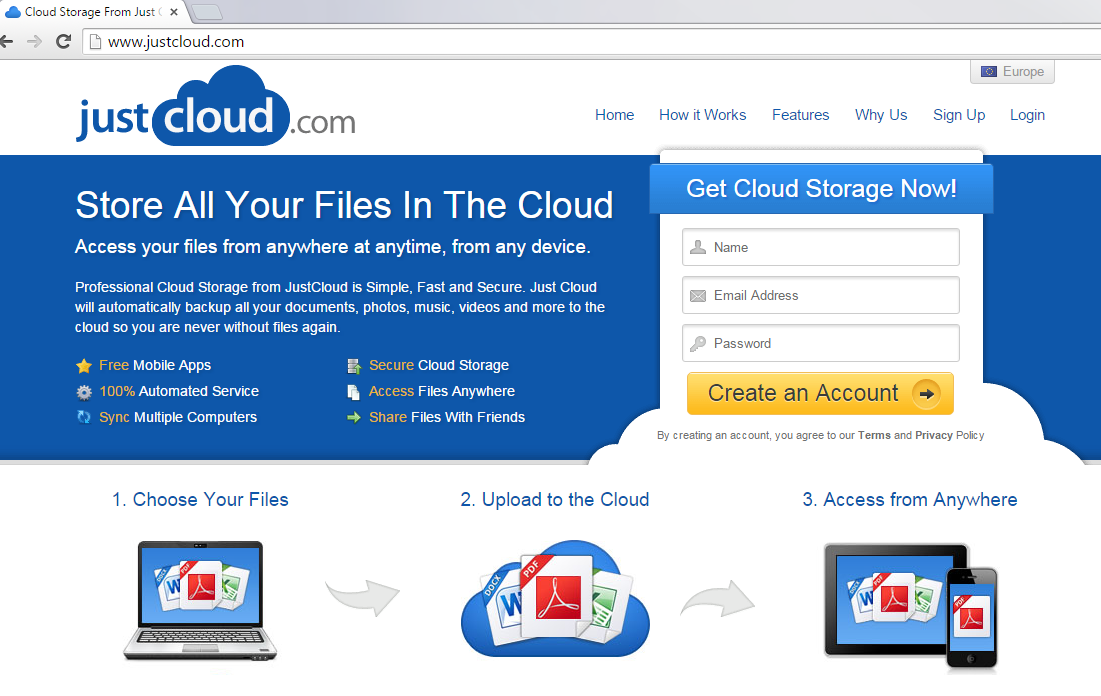Click the laptop files illustration
This screenshot has width=1101, height=696.
pyautogui.click(x=199, y=600)
